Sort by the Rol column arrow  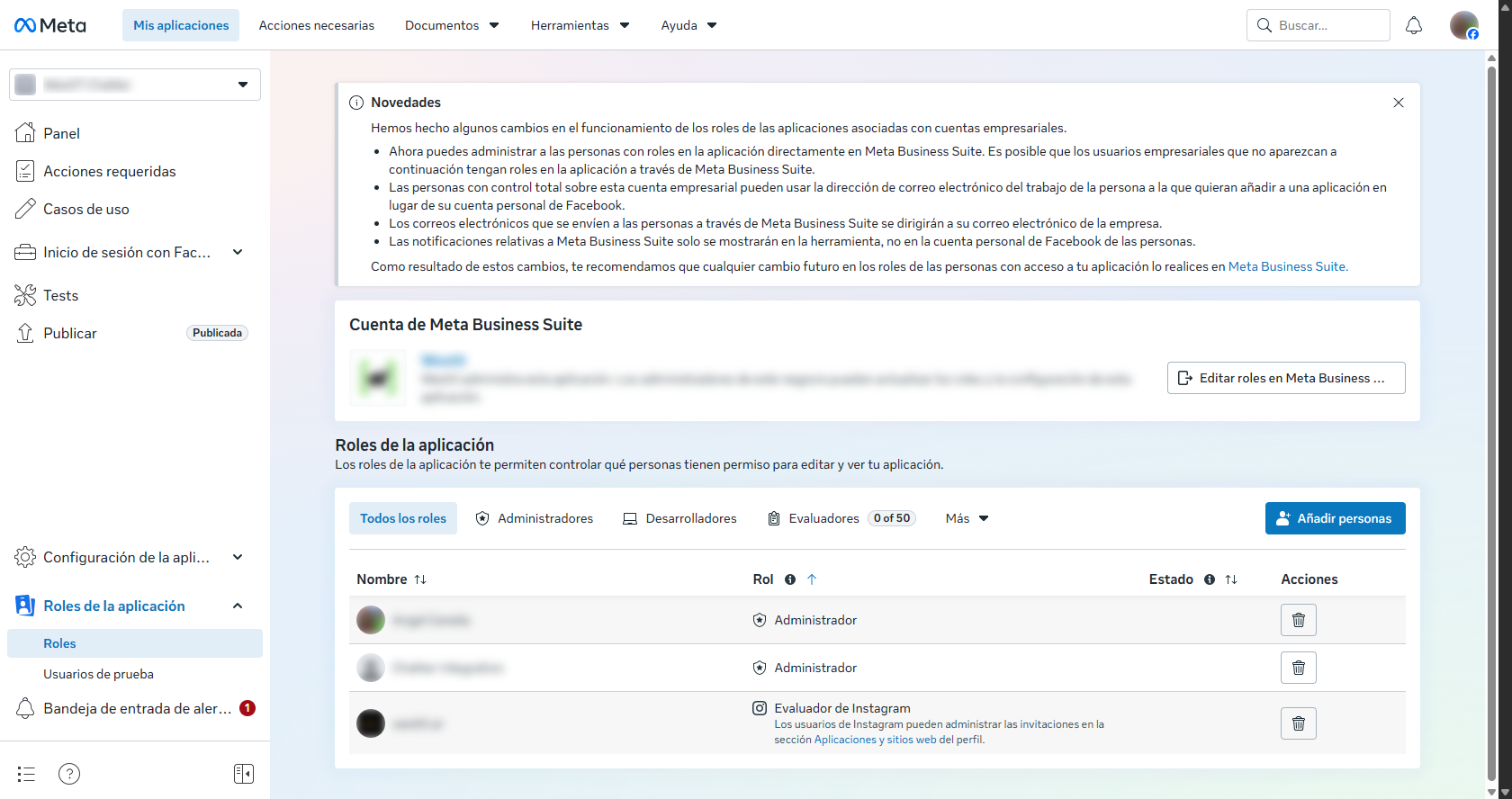coord(812,579)
